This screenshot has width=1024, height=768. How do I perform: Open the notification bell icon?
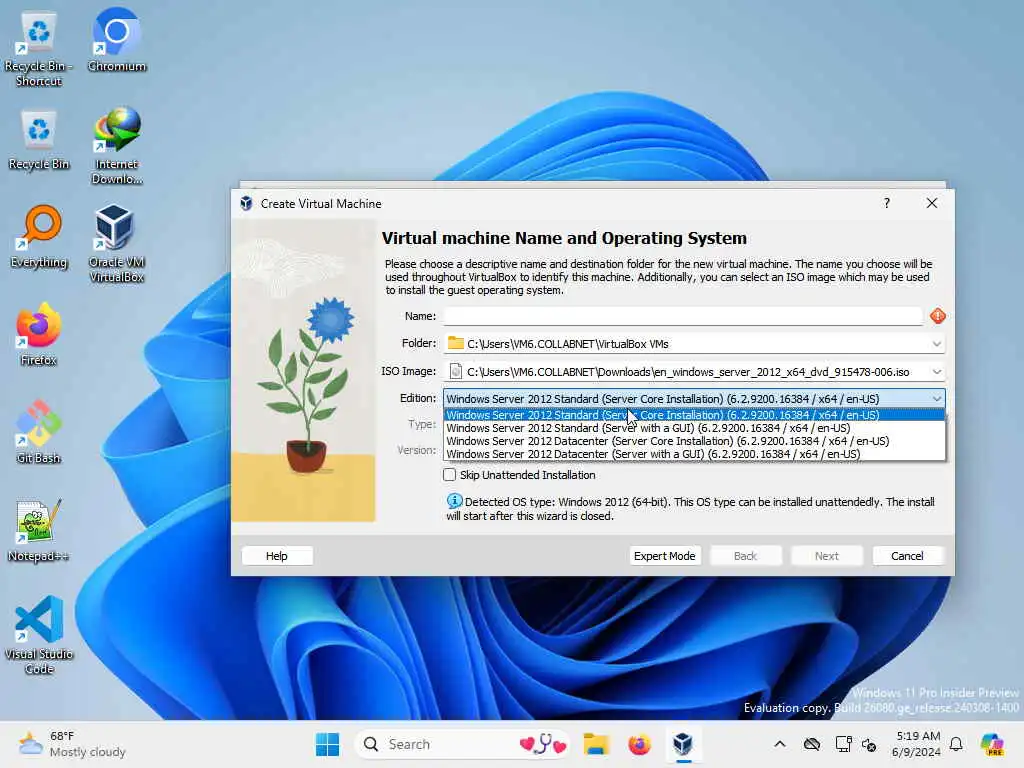pos(956,744)
